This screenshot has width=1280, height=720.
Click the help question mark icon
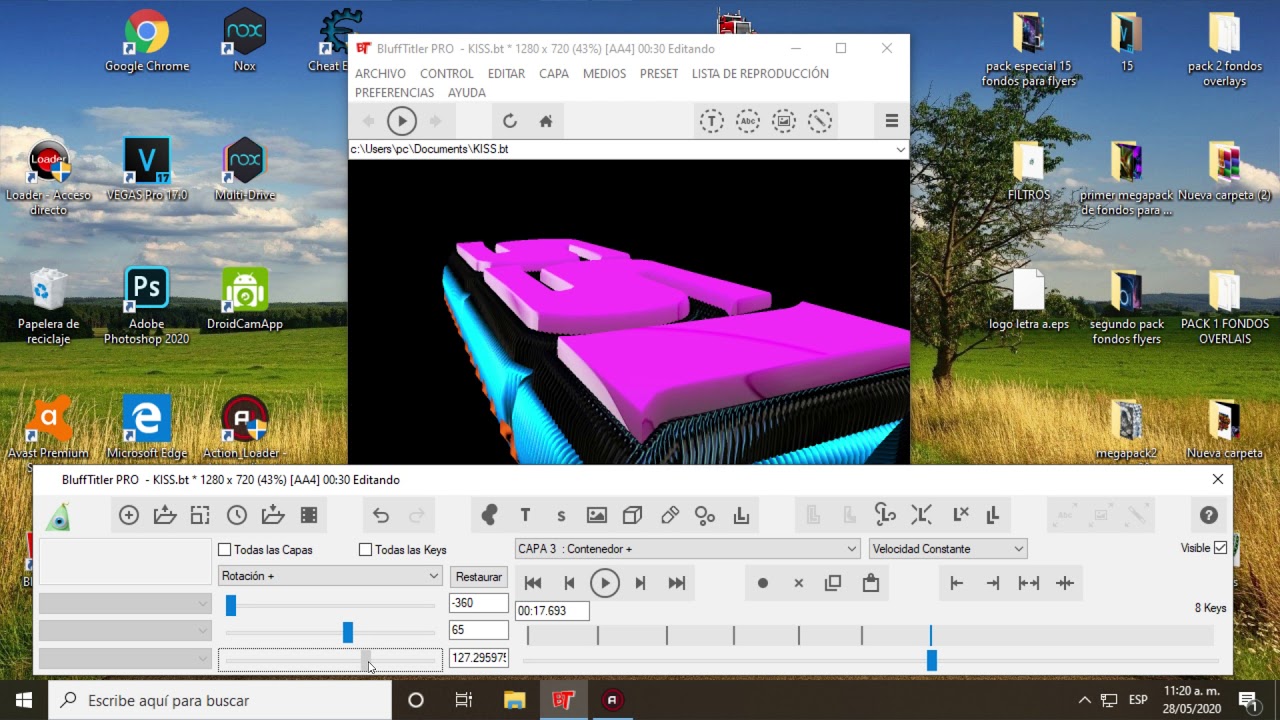pos(1209,515)
